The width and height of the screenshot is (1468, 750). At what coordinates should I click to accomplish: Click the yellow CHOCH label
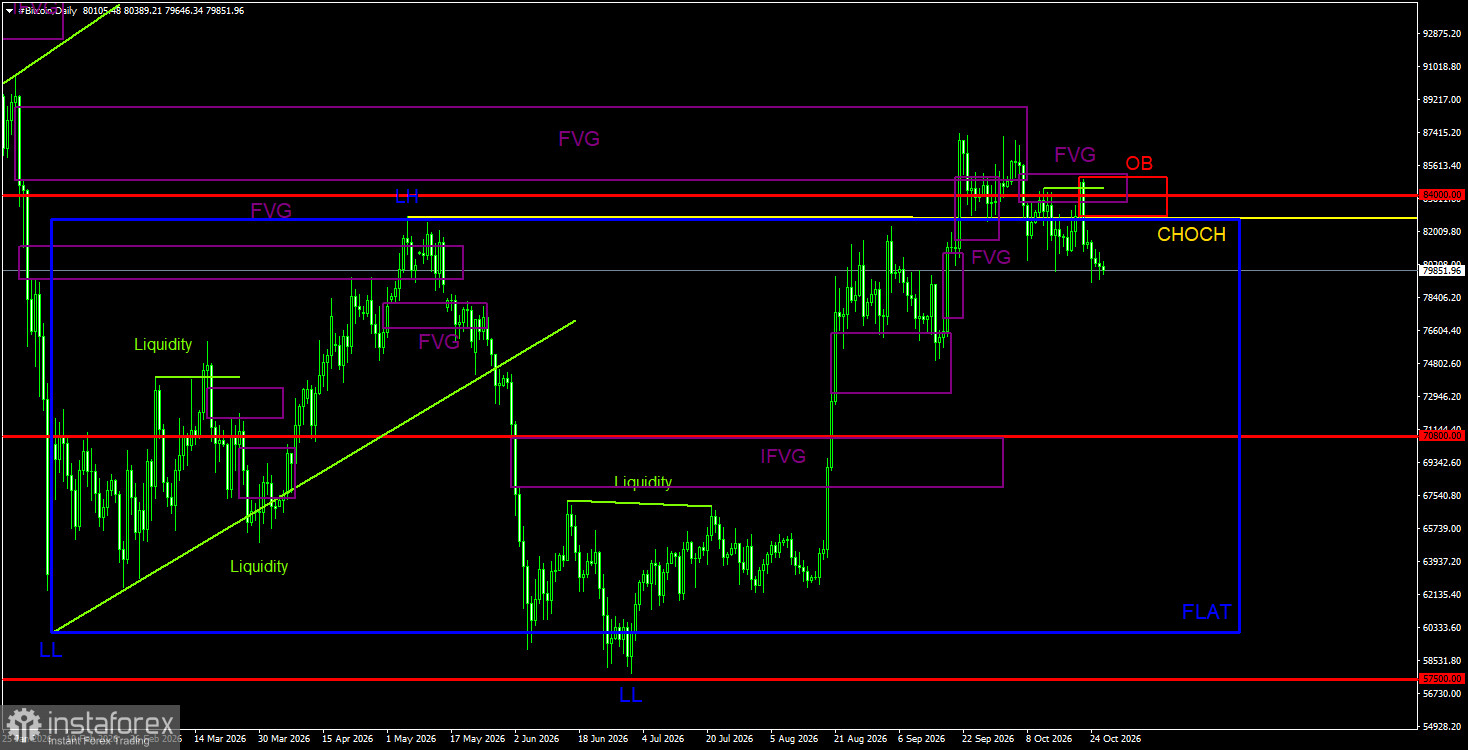tap(1191, 235)
